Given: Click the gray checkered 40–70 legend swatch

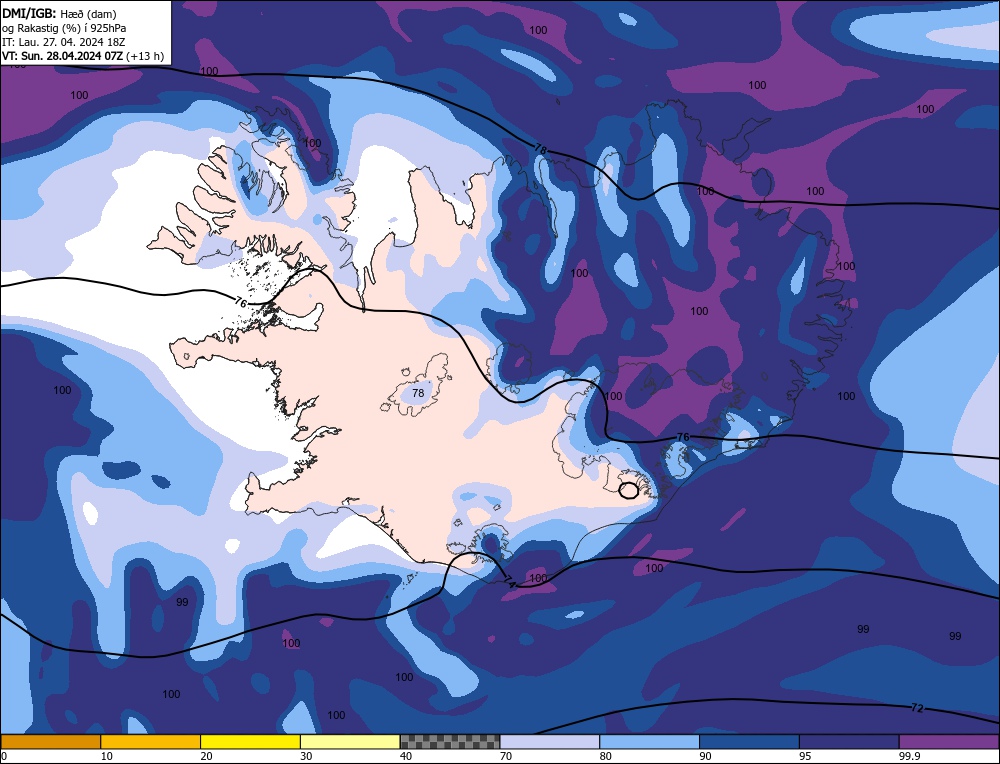Looking at the screenshot, I should (450, 741).
